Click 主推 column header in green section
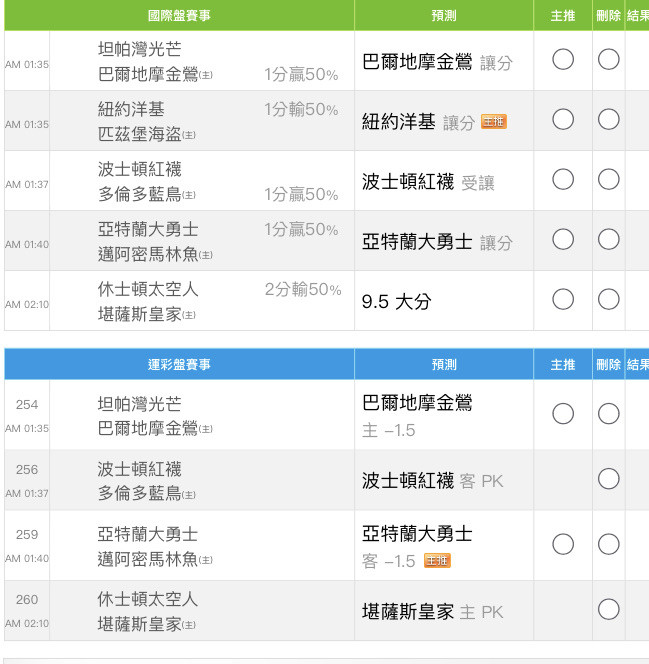Viewport: 649px width, 664px height. pyautogui.click(x=563, y=16)
